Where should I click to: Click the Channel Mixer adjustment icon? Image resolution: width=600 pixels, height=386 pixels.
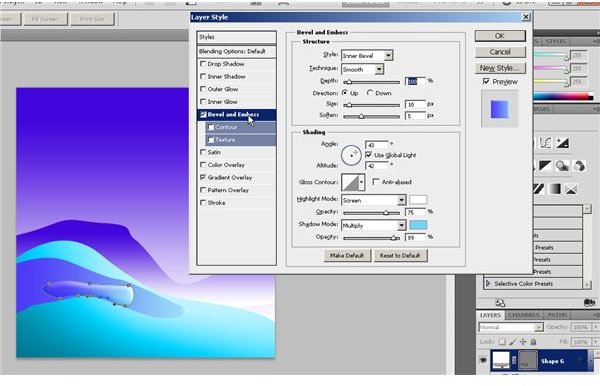click(x=579, y=166)
